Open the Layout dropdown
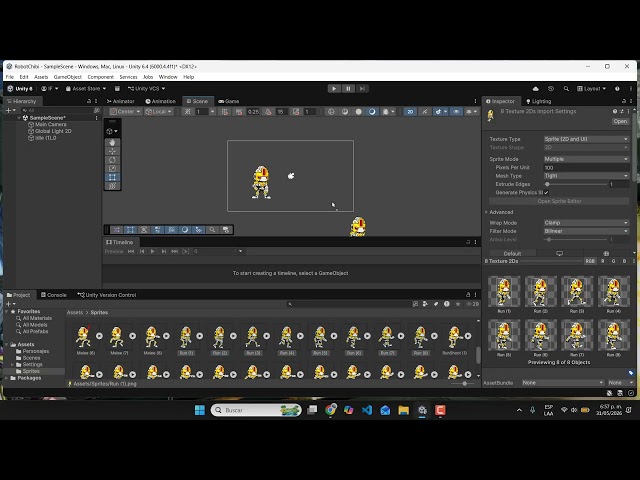 [x=592, y=89]
